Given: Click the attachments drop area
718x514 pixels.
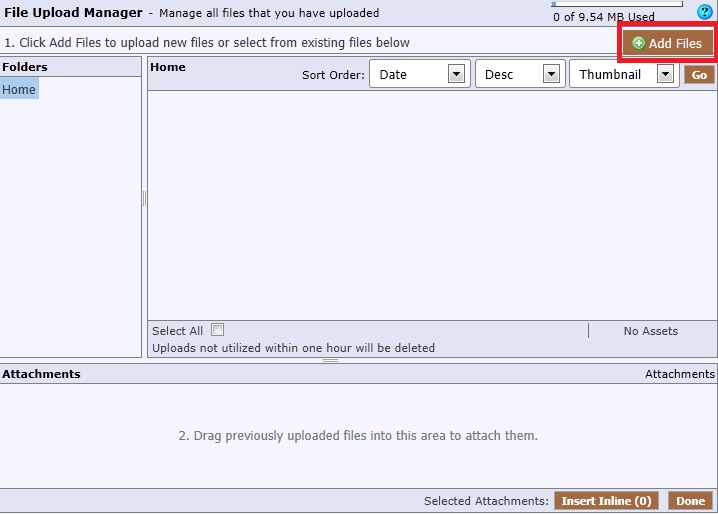Looking at the screenshot, I should (x=358, y=436).
